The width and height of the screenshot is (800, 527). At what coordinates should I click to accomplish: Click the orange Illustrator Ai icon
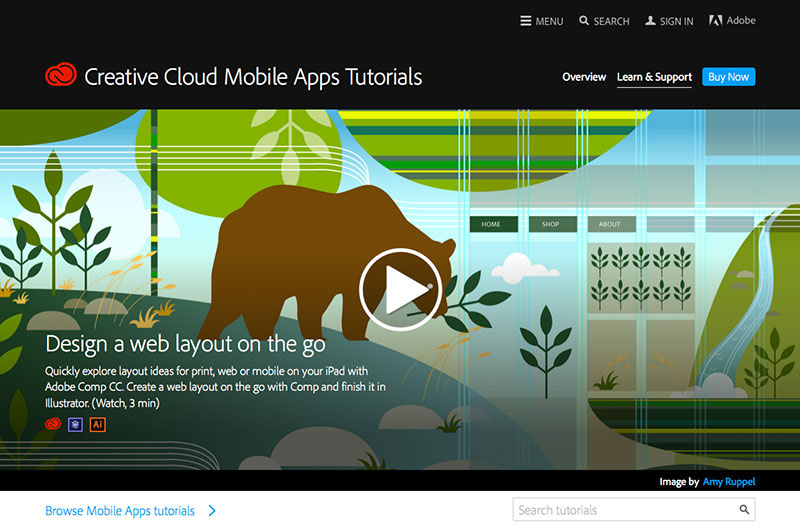[98, 424]
